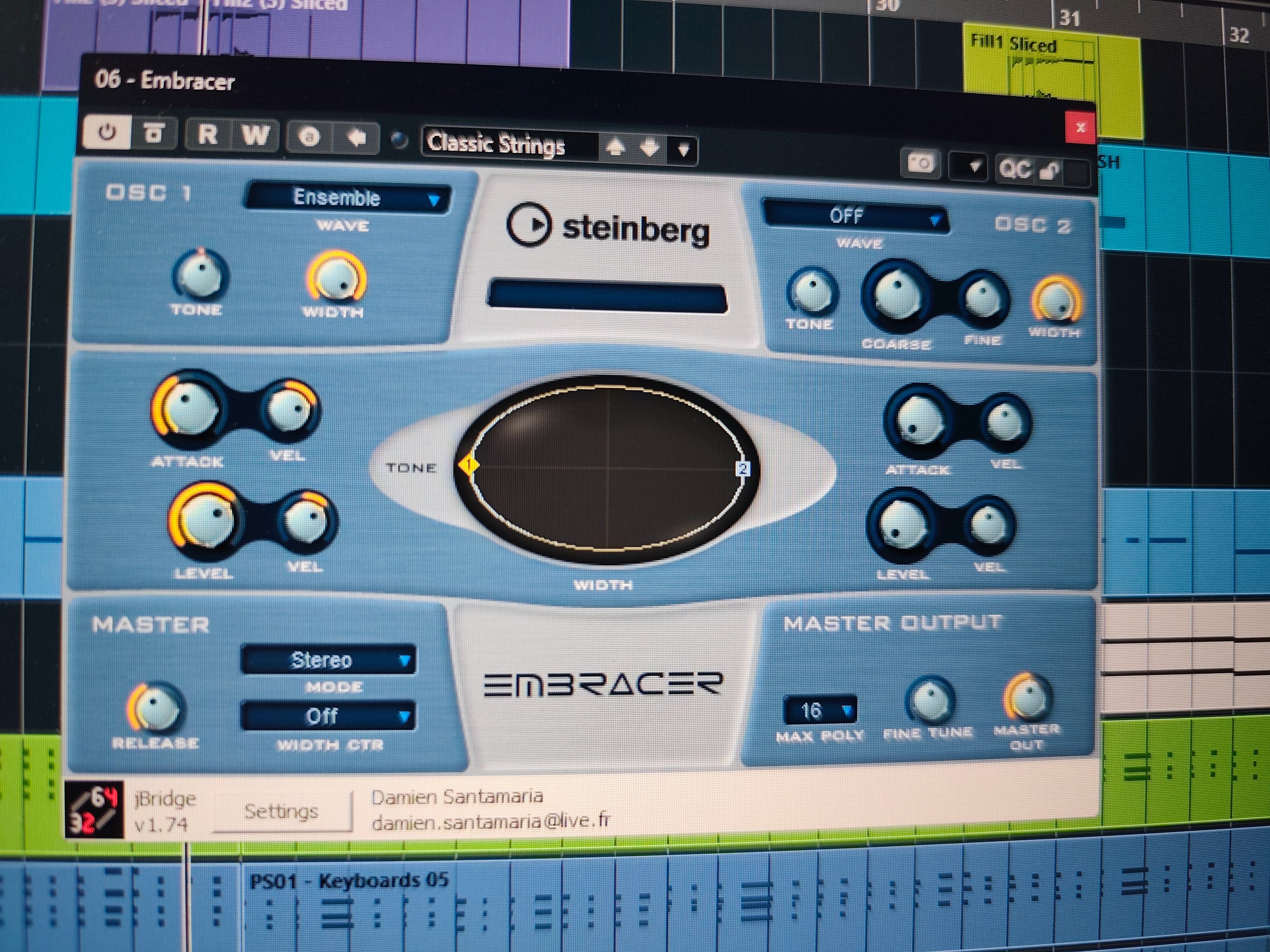Open the Width Ctr dropdown set to Off
The image size is (1270, 952).
pyautogui.click(x=328, y=716)
